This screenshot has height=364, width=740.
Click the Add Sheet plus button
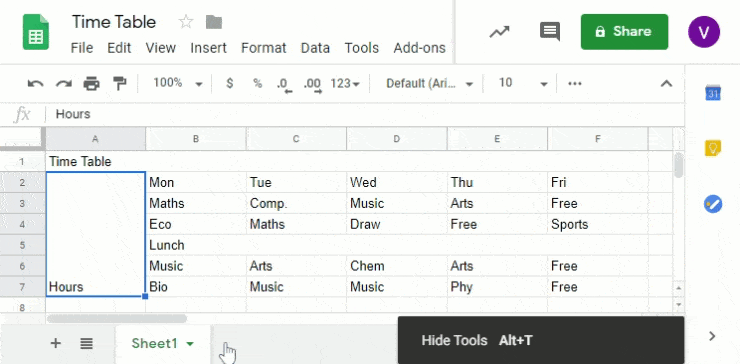(x=56, y=343)
